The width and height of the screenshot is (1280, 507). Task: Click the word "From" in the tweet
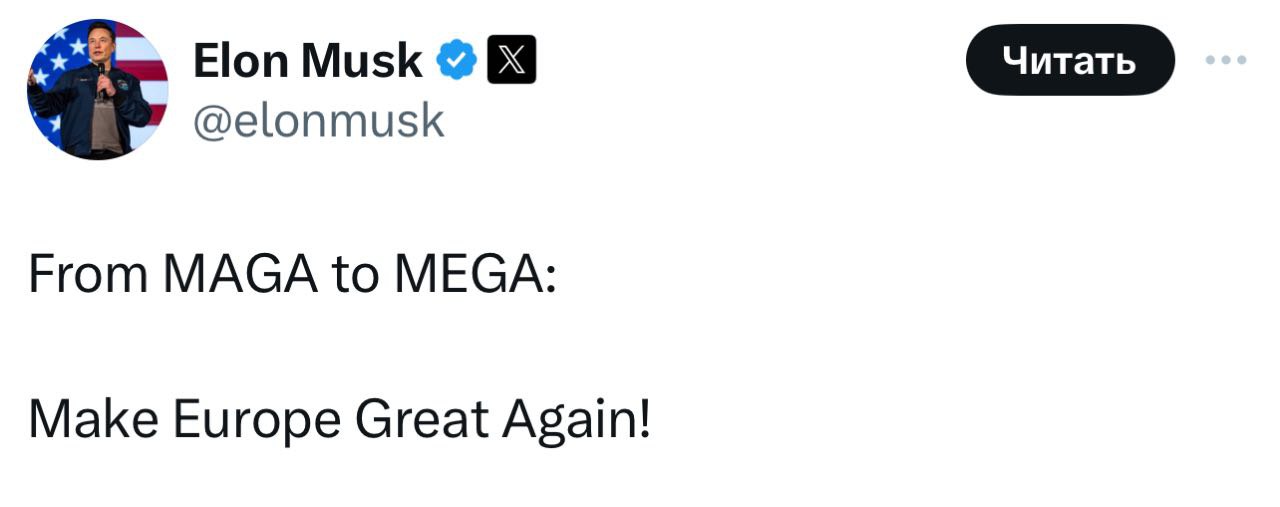(x=87, y=274)
